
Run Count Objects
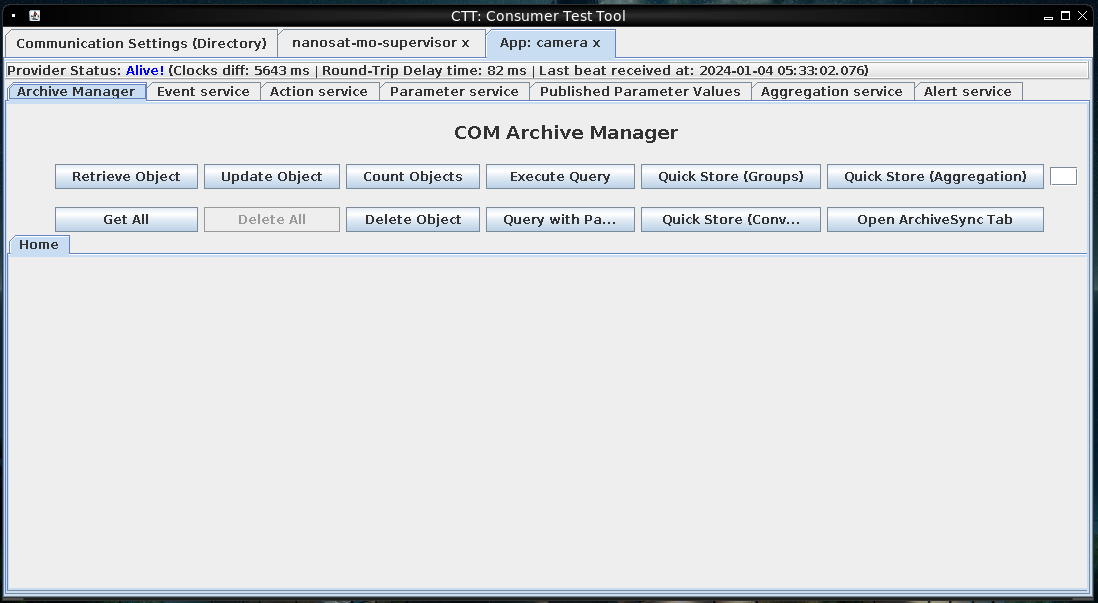pos(413,176)
